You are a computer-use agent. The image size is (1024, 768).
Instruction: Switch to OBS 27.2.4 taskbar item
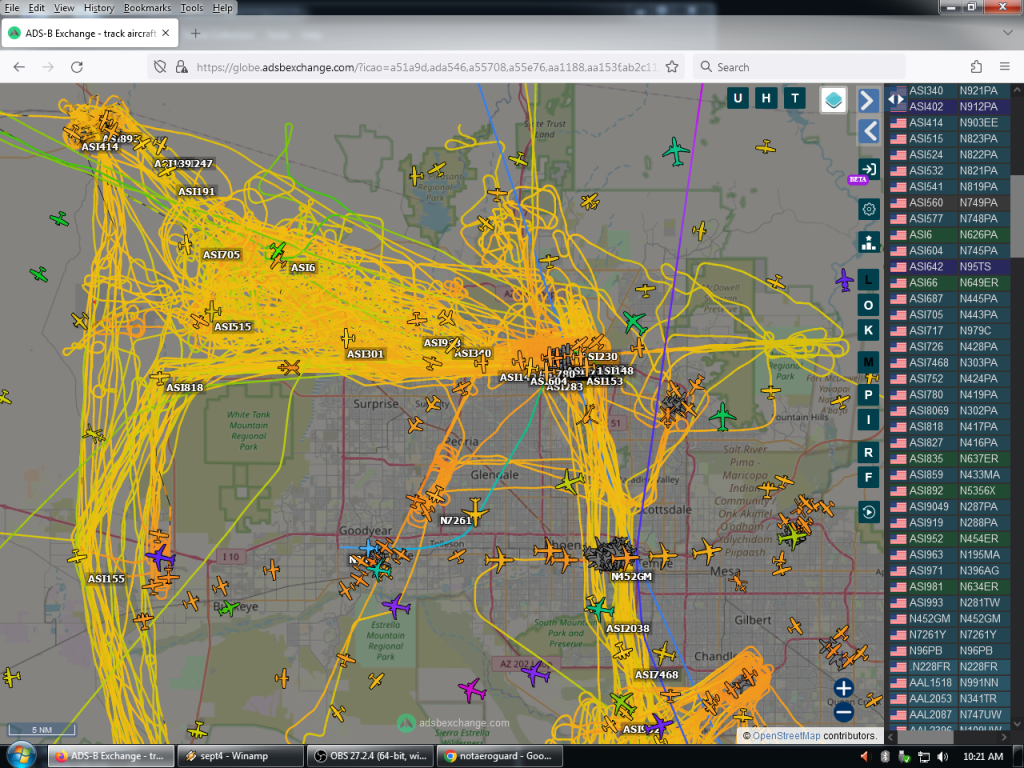coord(370,756)
